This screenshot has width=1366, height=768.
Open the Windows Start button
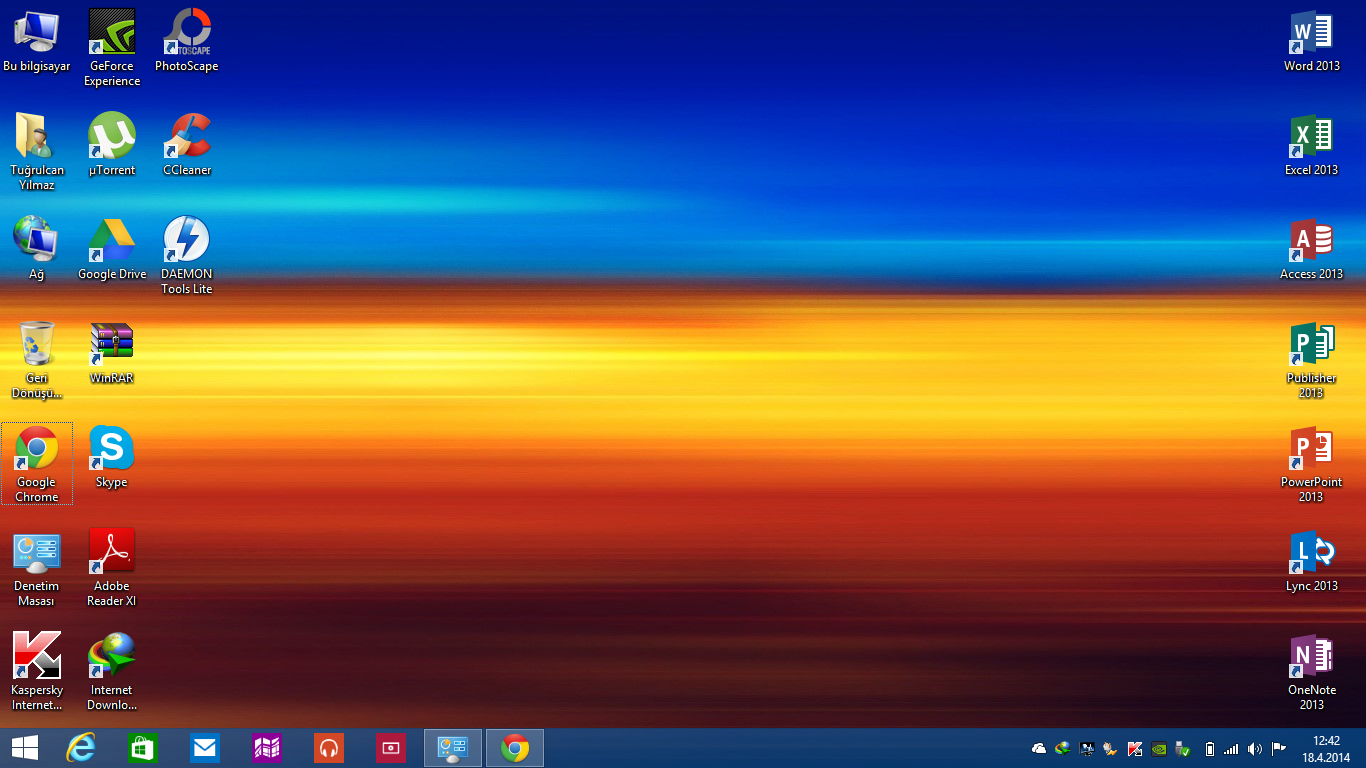coord(25,748)
